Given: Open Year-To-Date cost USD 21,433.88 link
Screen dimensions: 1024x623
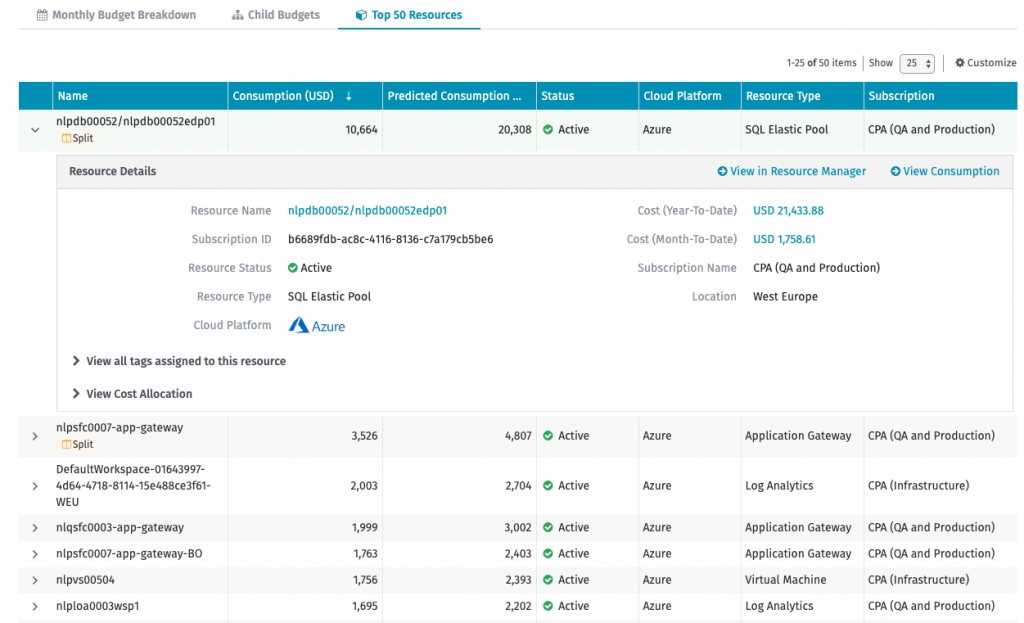Looking at the screenshot, I should [x=788, y=211].
